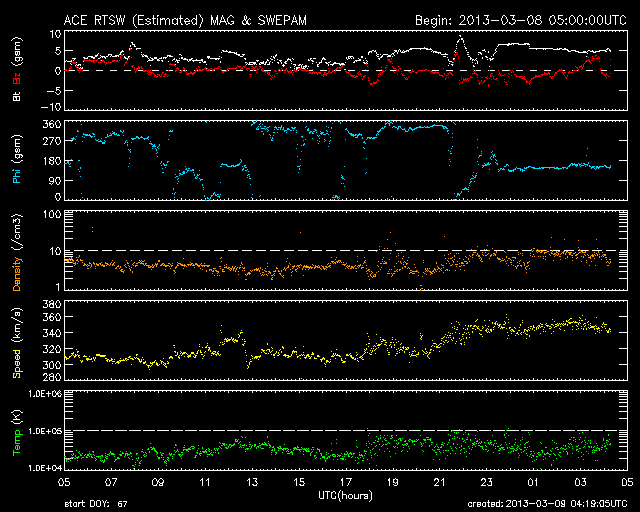The image size is (640, 512).
Task: Click the orange 'Density (/cm3)' axis label
Action: point(17,252)
